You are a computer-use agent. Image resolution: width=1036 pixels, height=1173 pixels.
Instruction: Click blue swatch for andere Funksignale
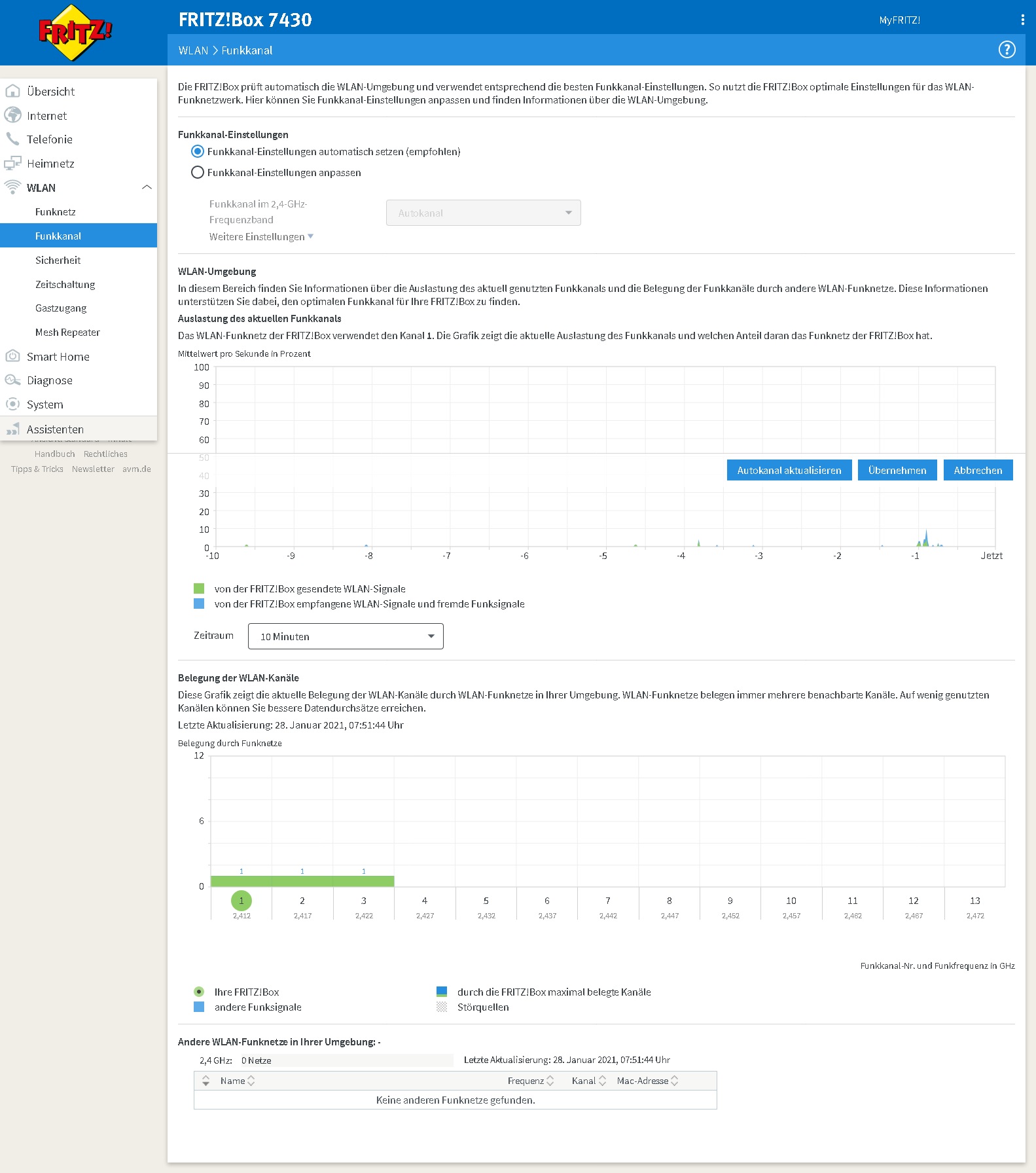(x=199, y=1007)
